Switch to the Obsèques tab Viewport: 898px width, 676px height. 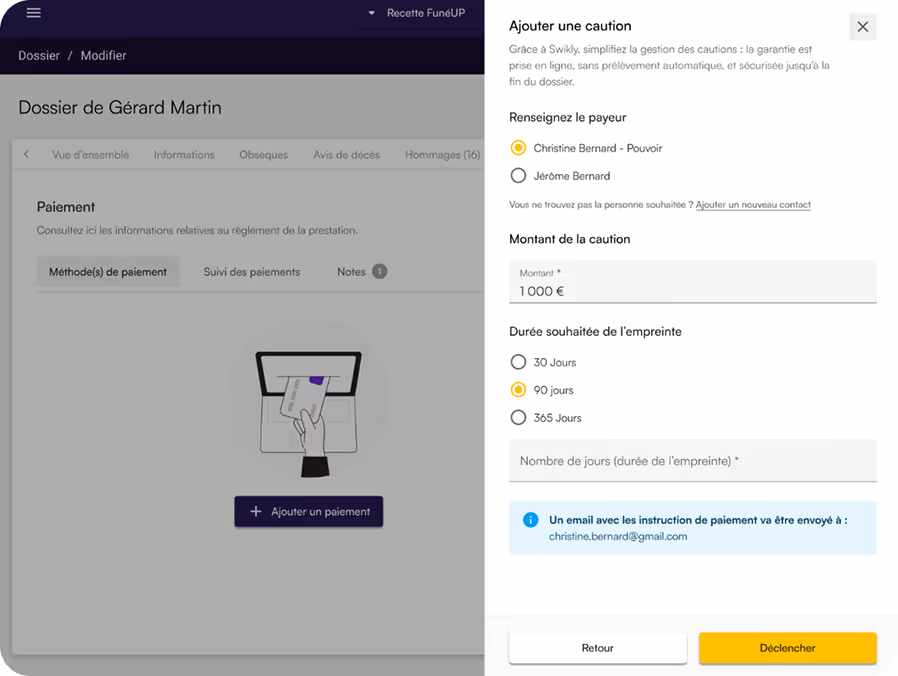tap(263, 155)
